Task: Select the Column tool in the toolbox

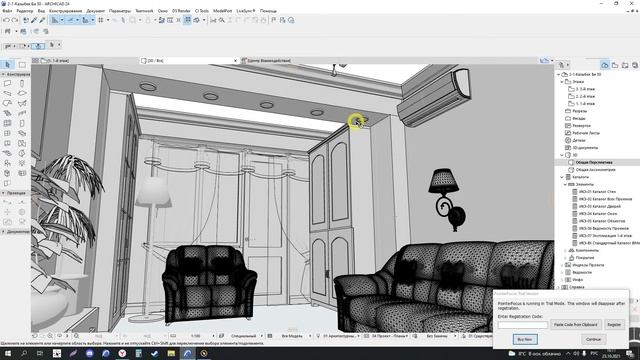Action: 22,83
